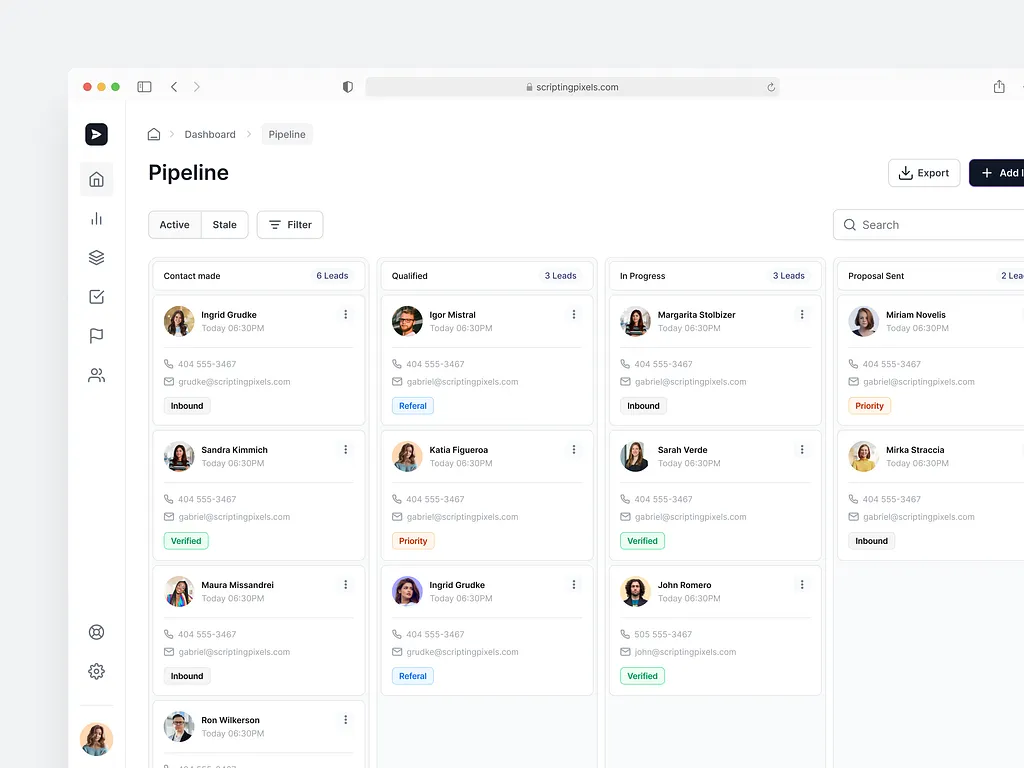Open the Dashboard breadcrumb link

[x=210, y=133]
